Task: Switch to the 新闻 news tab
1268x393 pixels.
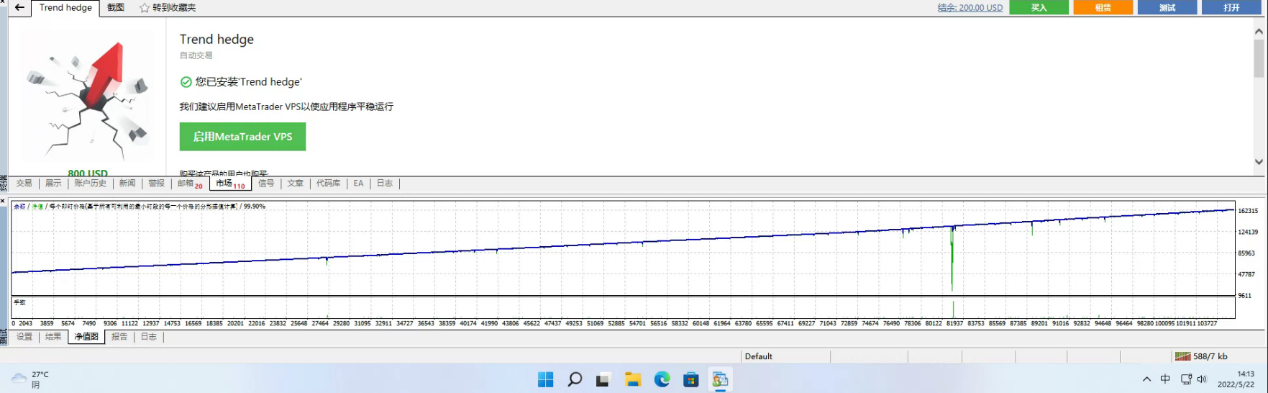Action: 127,183
